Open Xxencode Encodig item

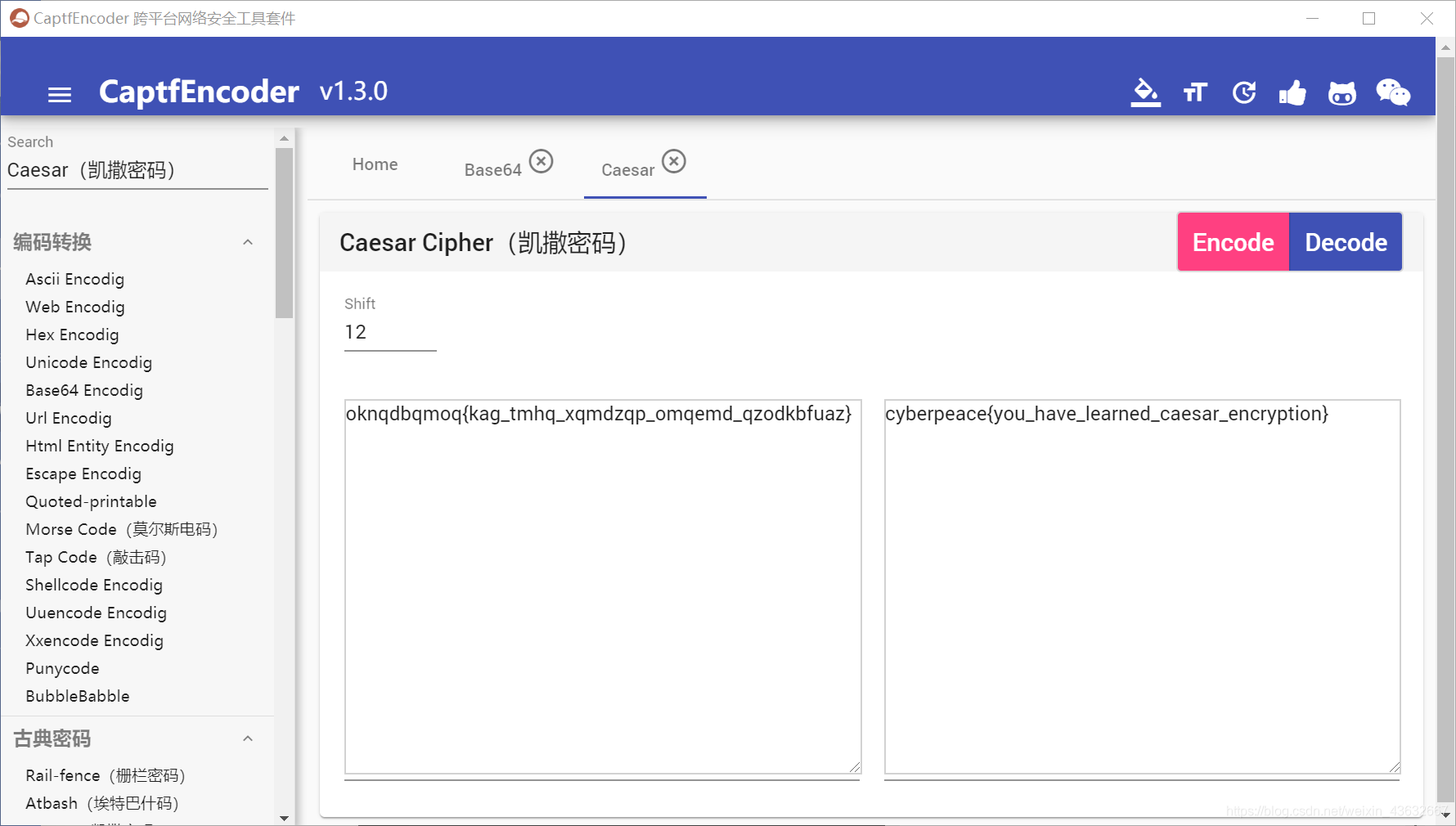click(x=95, y=640)
